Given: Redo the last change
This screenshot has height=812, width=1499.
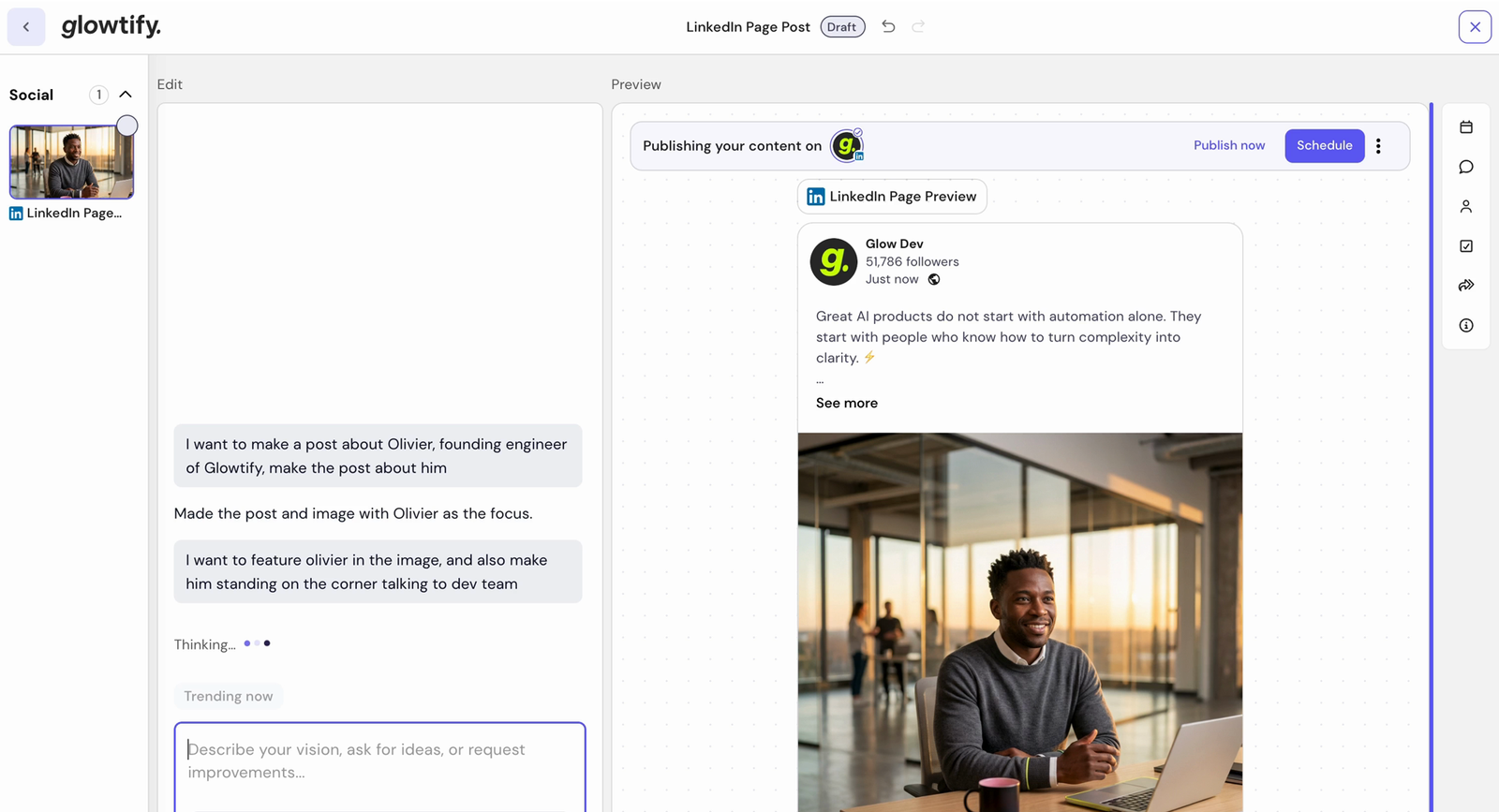Looking at the screenshot, I should (918, 26).
